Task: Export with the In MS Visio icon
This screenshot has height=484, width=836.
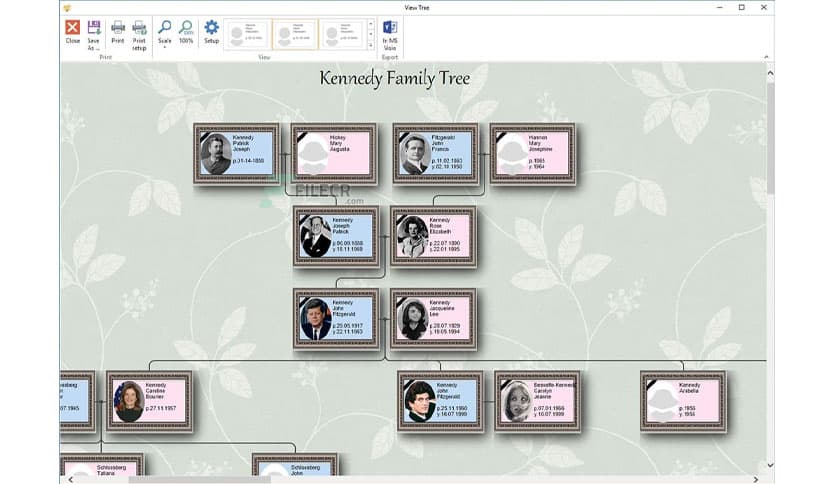Action: 390,28
